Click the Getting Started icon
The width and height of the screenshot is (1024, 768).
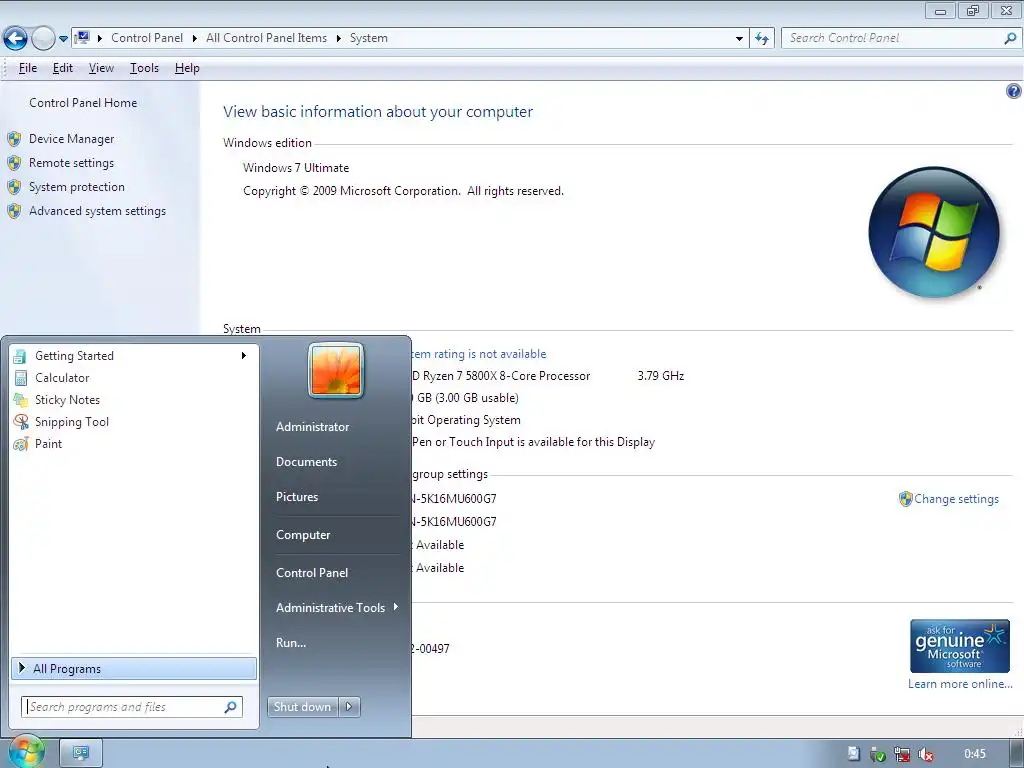point(21,356)
